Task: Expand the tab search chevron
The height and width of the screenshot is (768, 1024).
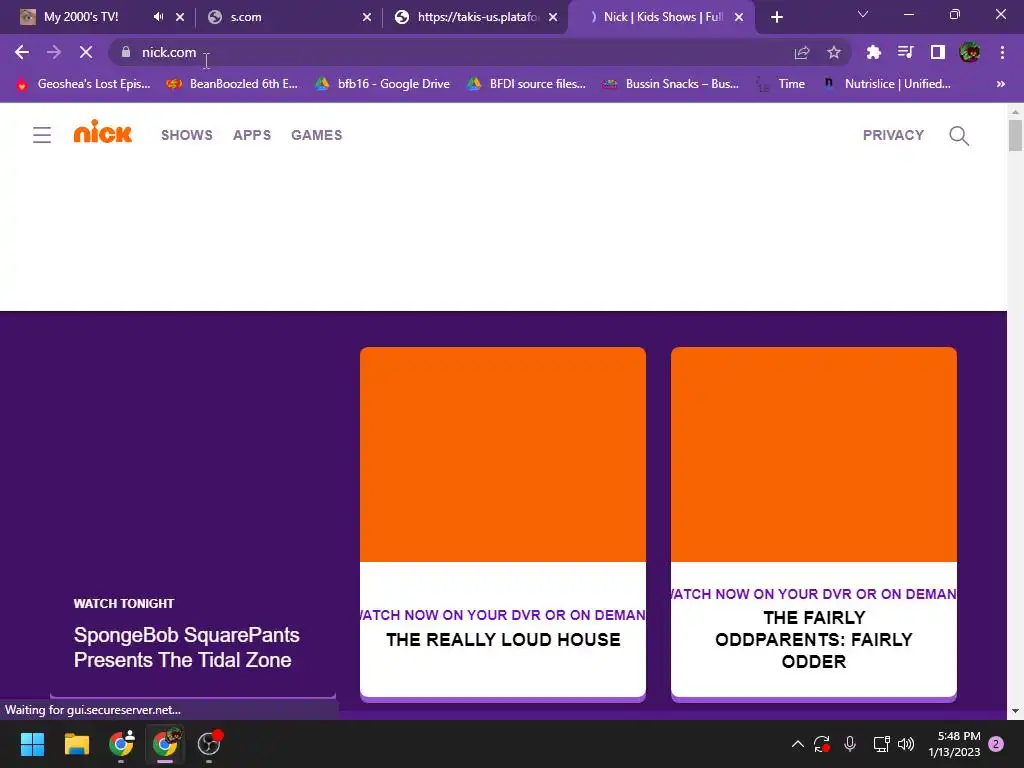Action: coord(863,14)
